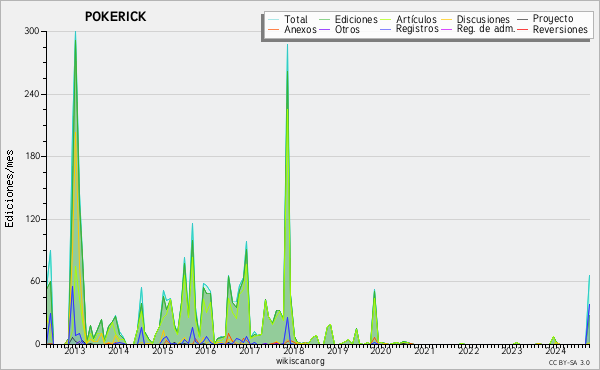Select the Total legend entry
The width and height of the screenshot is (600, 370).
click(x=288, y=19)
